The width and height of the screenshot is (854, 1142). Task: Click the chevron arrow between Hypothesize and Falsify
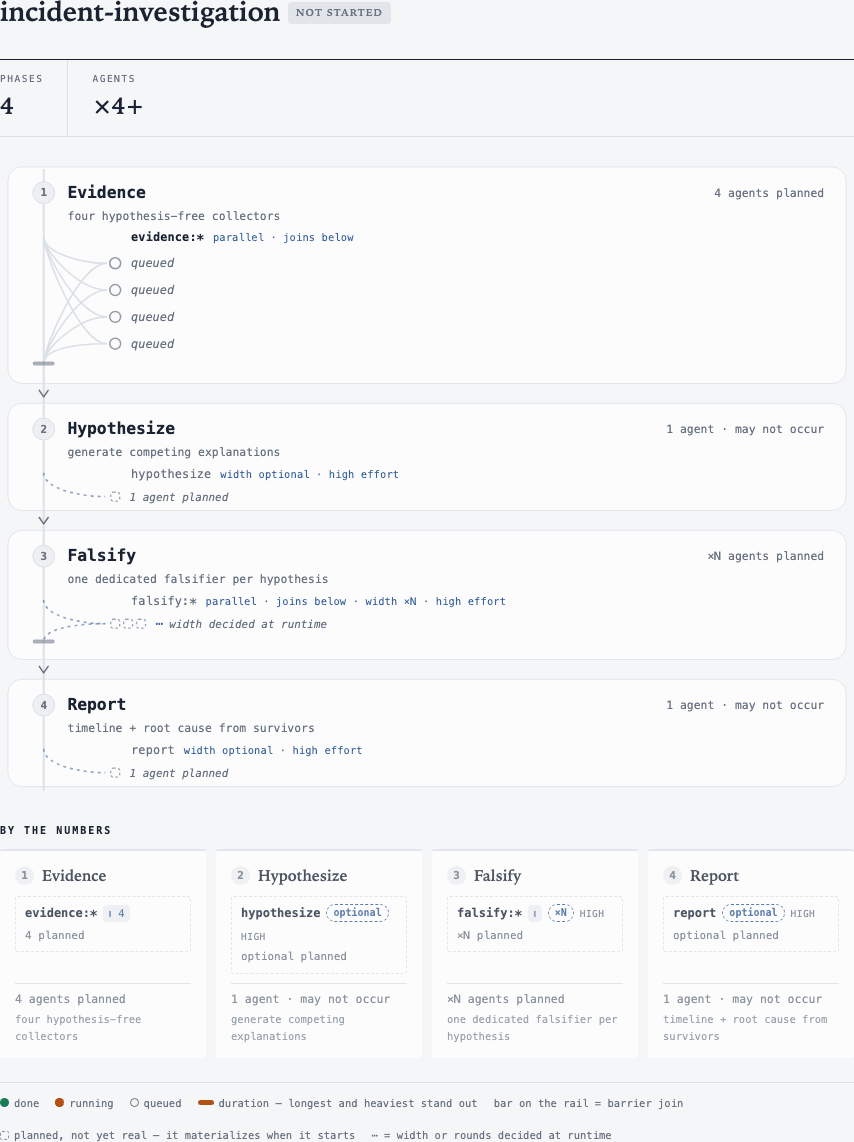pyautogui.click(x=44, y=521)
